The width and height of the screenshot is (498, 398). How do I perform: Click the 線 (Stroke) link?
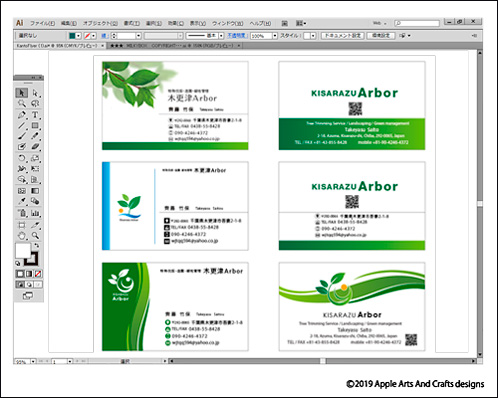coord(104,36)
